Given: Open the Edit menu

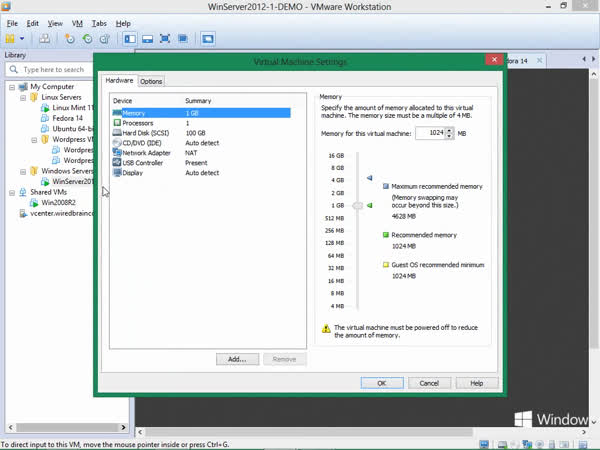Looking at the screenshot, I should (33, 23).
